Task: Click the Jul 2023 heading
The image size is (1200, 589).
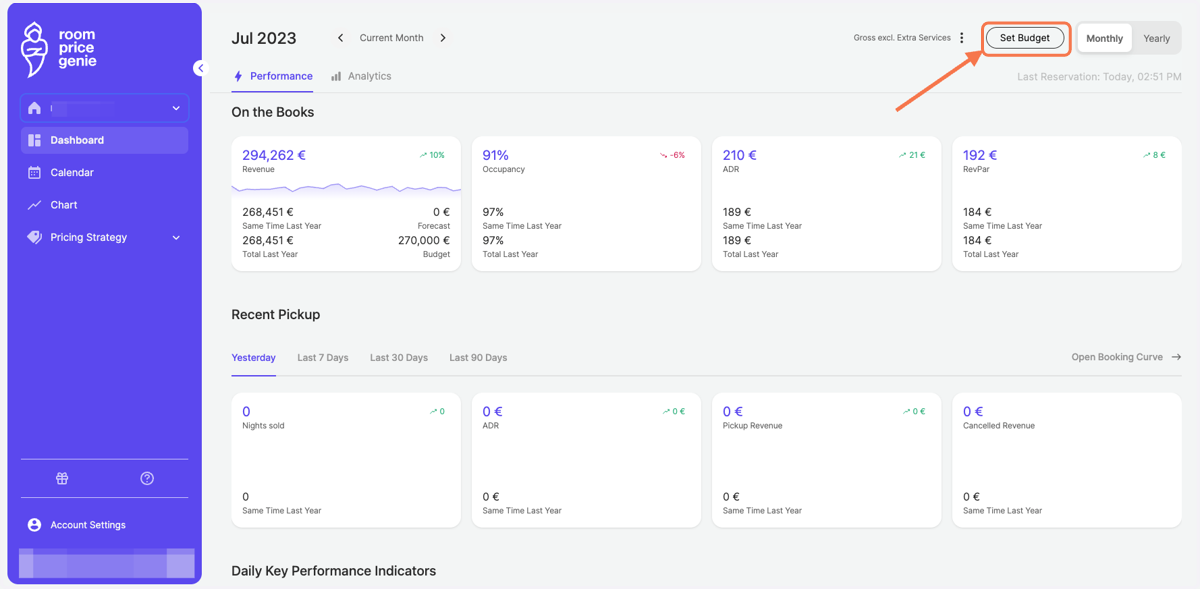Action: click(264, 38)
